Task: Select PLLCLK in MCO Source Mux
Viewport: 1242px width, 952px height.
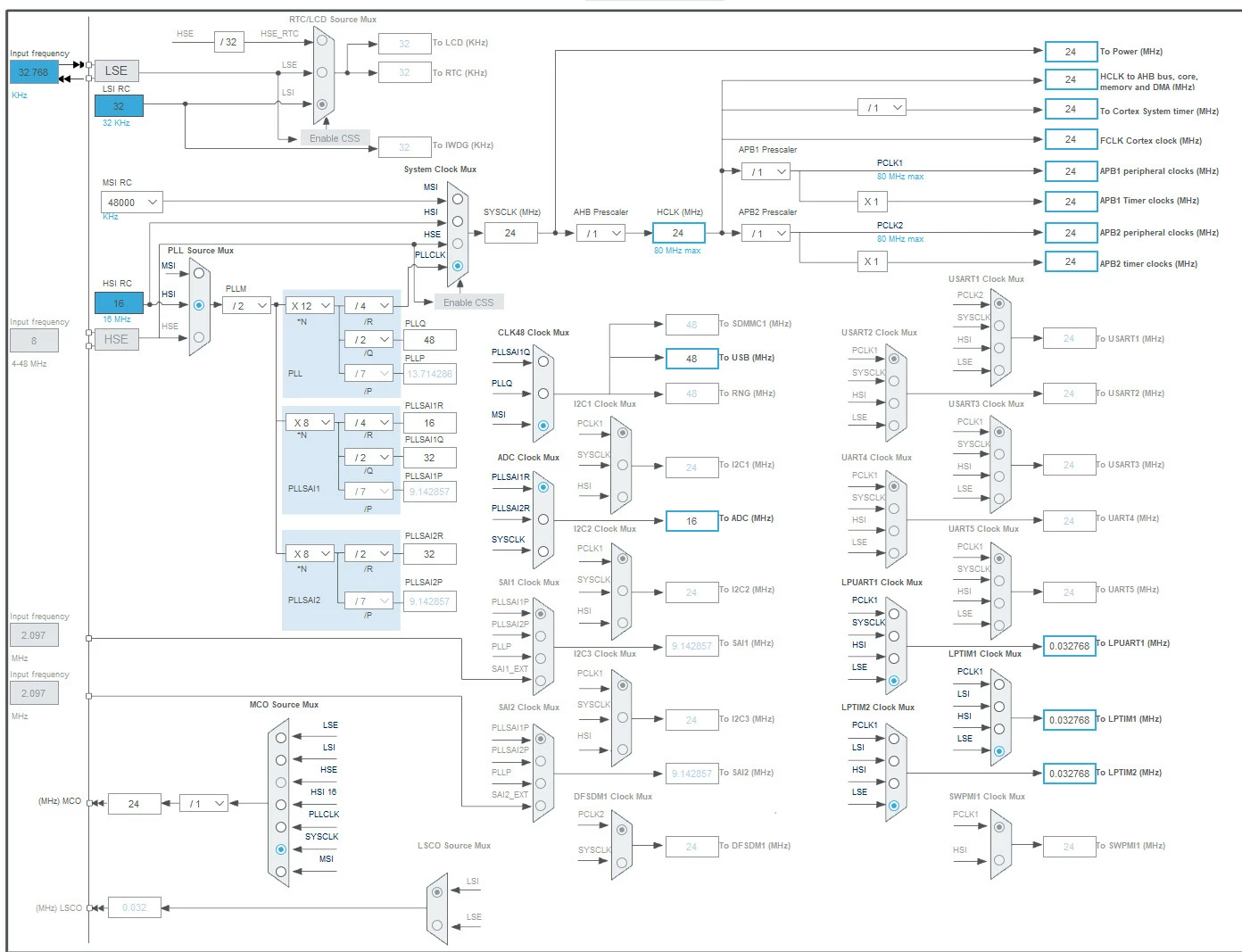Action: pos(281,827)
